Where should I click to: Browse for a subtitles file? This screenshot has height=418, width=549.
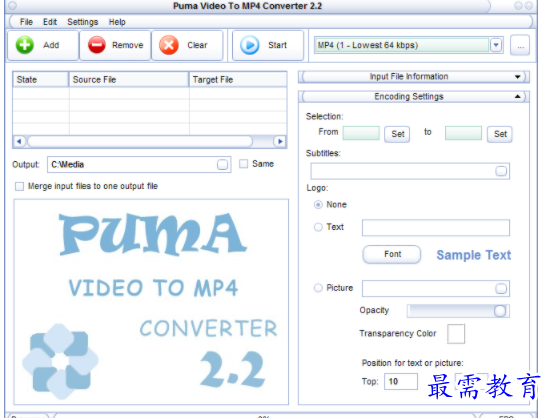click(501, 171)
